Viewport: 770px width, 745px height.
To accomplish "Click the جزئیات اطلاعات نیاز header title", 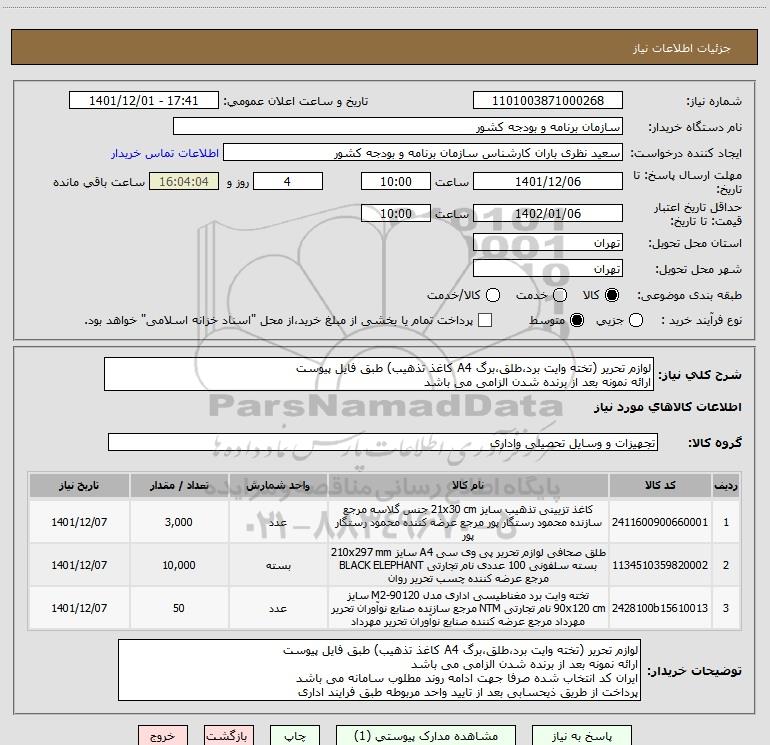I will pyautogui.click(x=682, y=48).
